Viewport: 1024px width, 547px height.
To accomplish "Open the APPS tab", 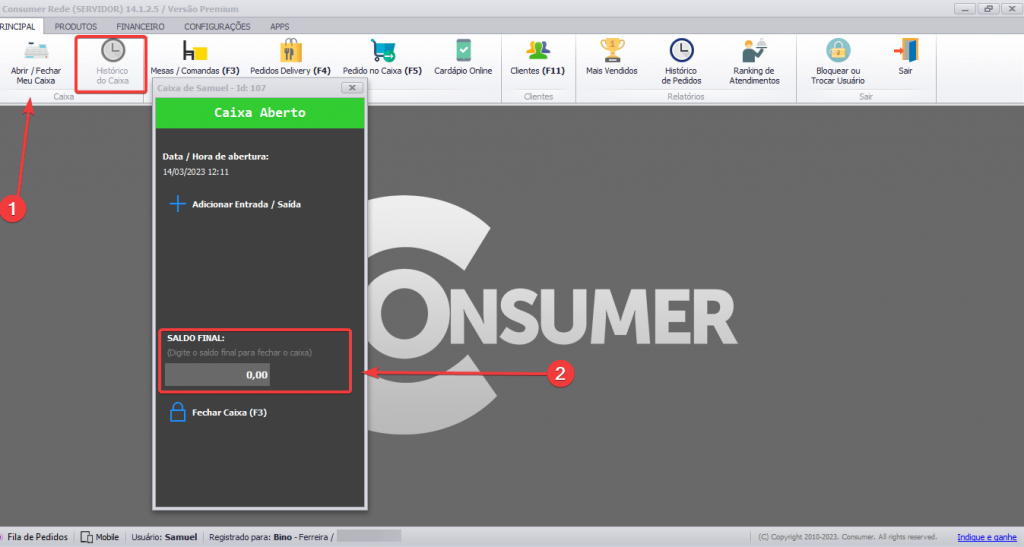I will coord(279,26).
